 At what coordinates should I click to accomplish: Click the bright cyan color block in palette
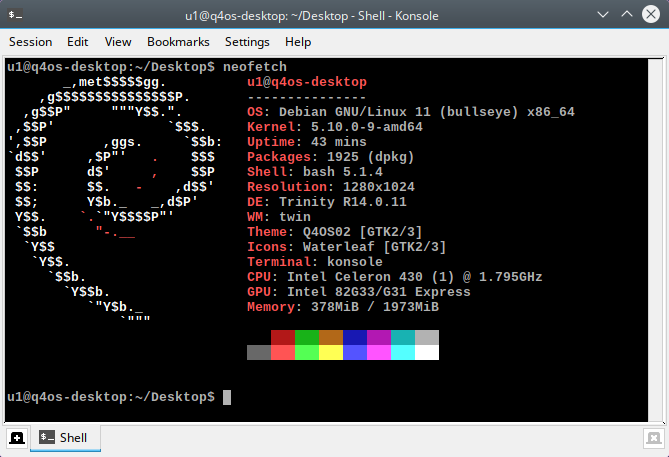[403, 352]
